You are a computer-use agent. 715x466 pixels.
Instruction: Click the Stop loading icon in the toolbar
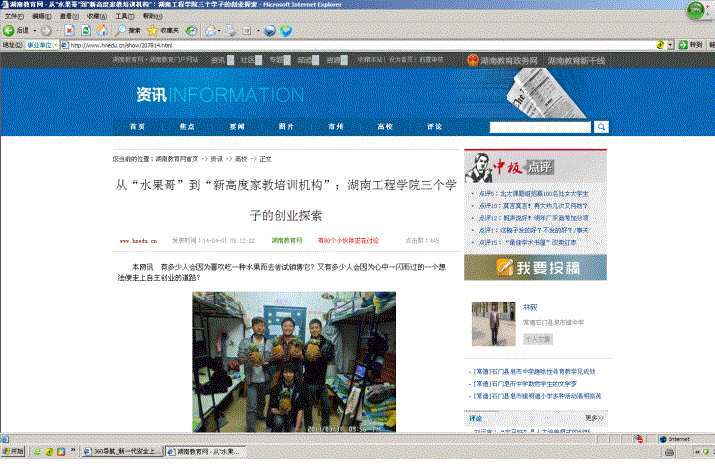[x=68, y=31]
